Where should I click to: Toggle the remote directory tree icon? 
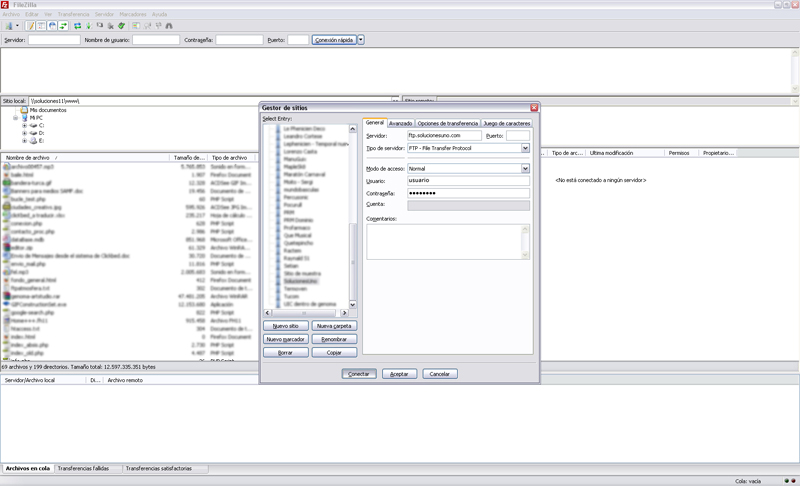point(52,25)
